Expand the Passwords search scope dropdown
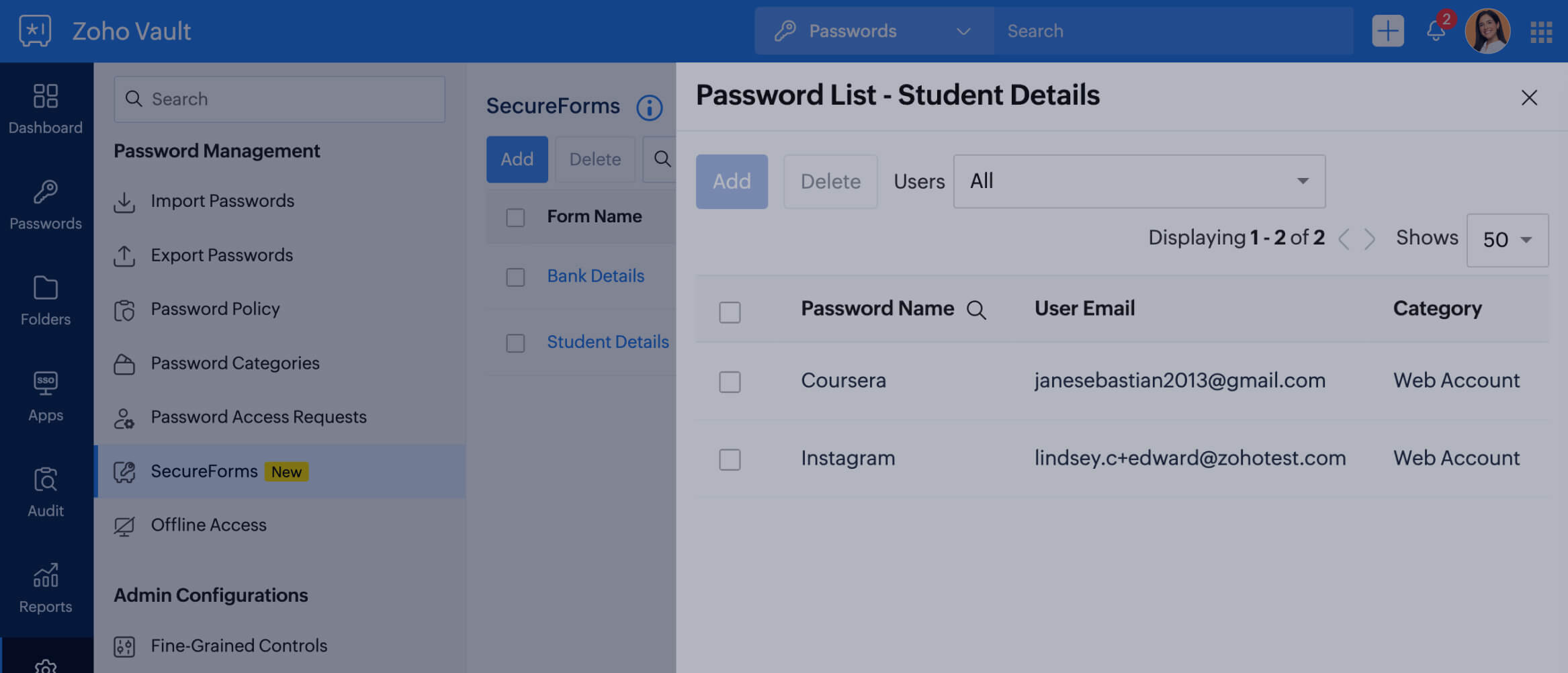 [873, 31]
